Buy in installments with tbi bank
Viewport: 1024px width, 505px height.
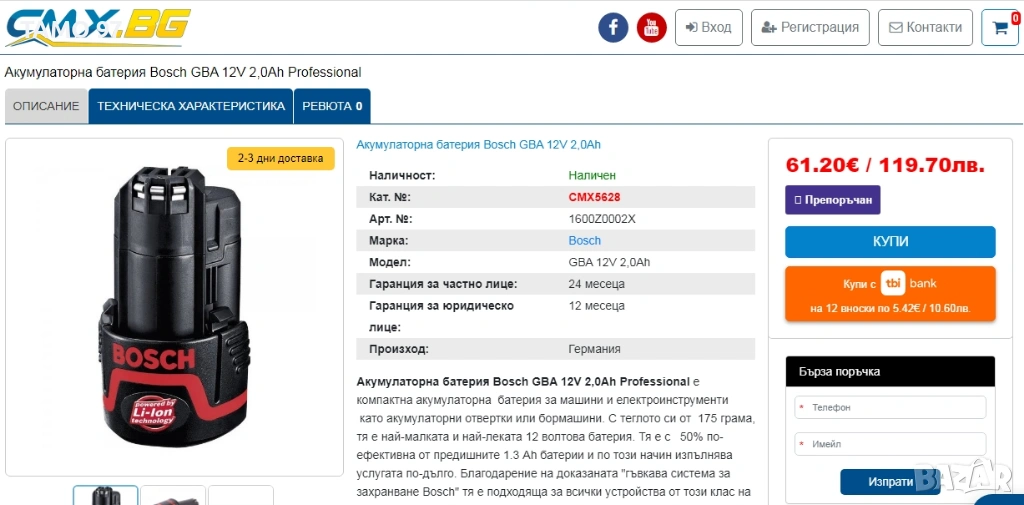tap(890, 293)
